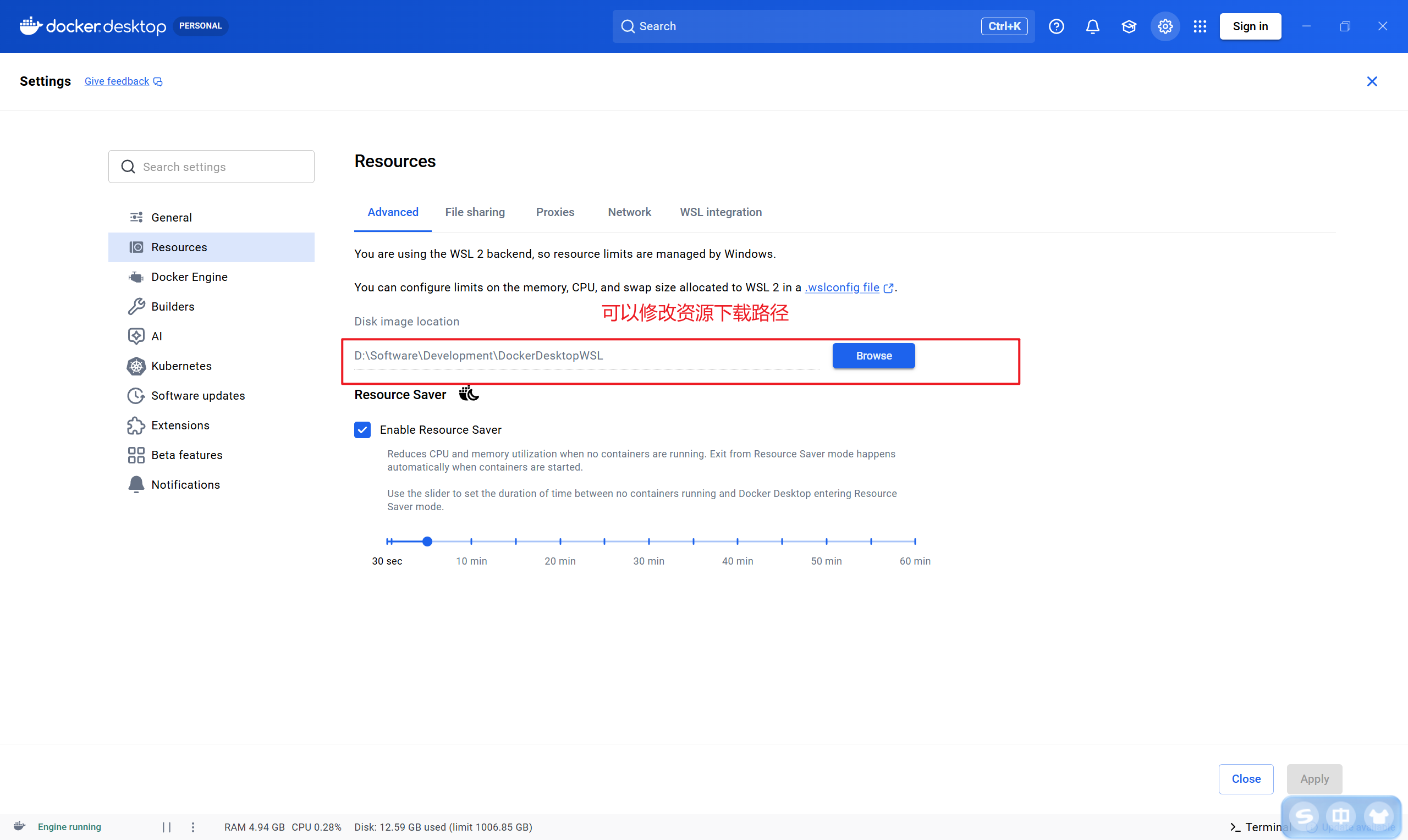This screenshot has width=1408, height=840.
Task: Click the Docker Desktop whale logo
Action: pyautogui.click(x=31, y=25)
